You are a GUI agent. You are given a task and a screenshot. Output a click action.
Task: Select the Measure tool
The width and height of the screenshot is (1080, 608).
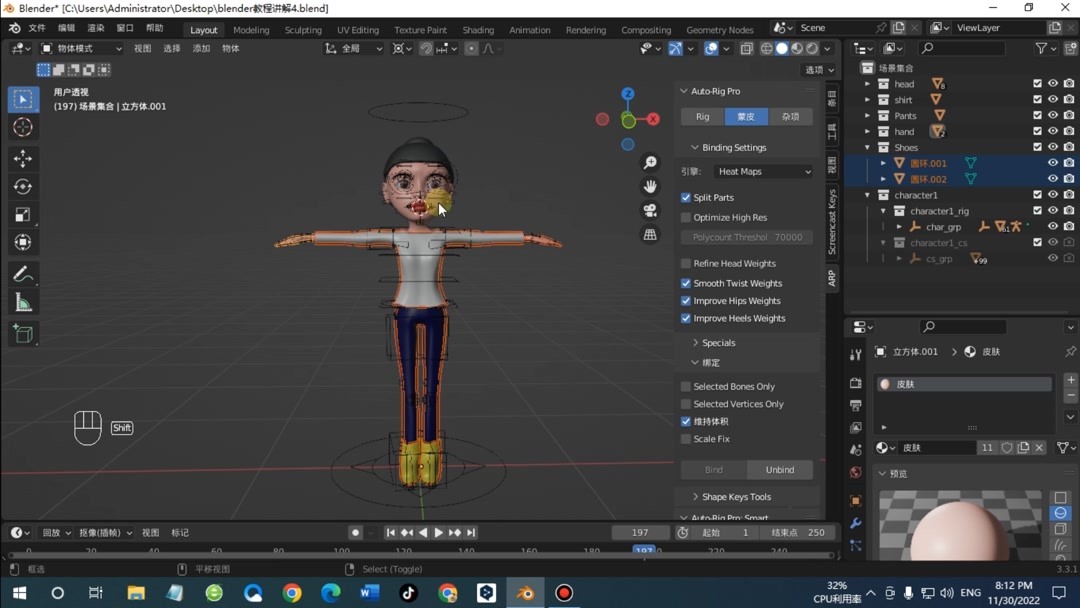[23, 302]
